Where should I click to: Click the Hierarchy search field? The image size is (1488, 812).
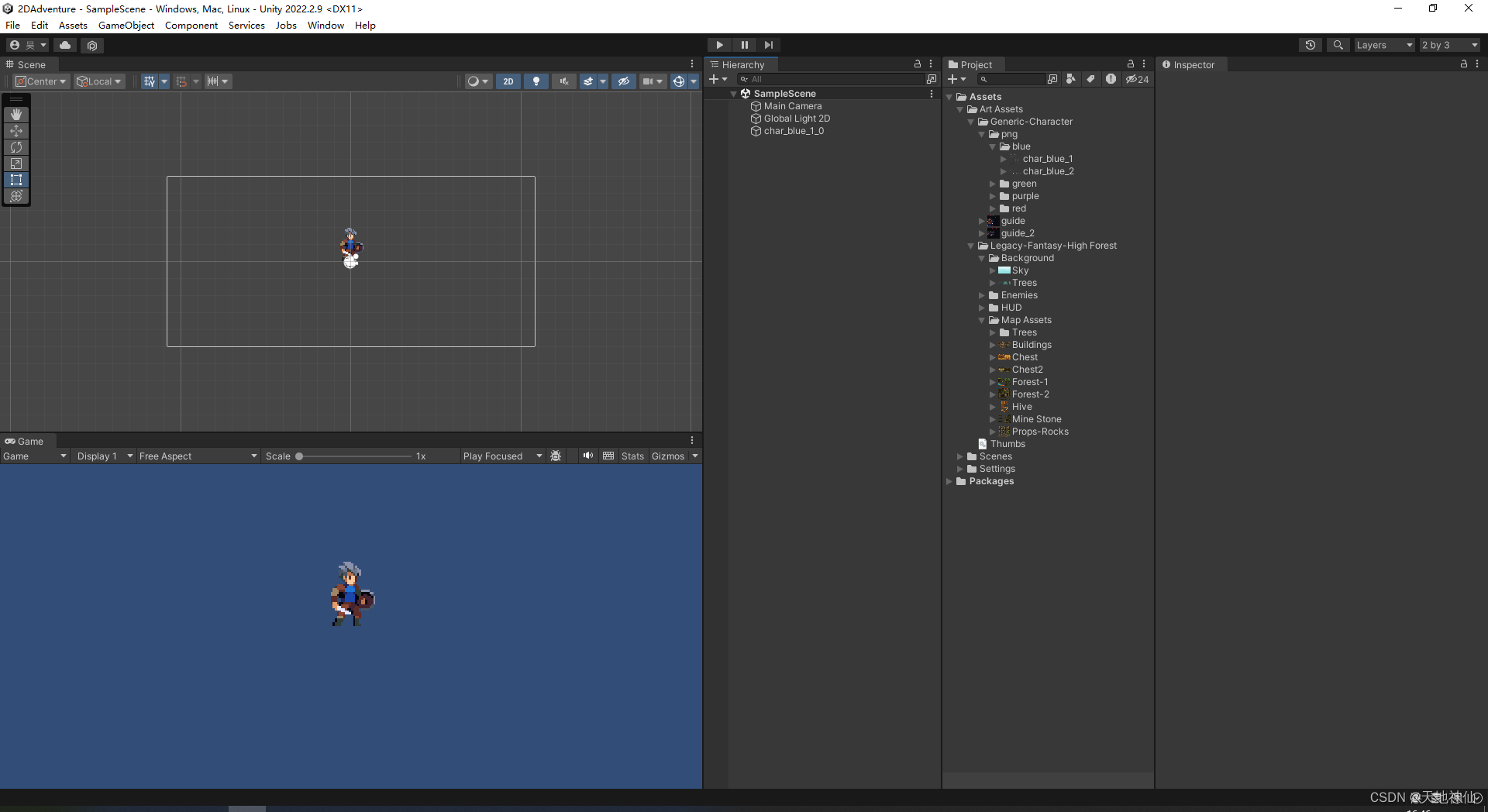pyautogui.click(x=829, y=79)
